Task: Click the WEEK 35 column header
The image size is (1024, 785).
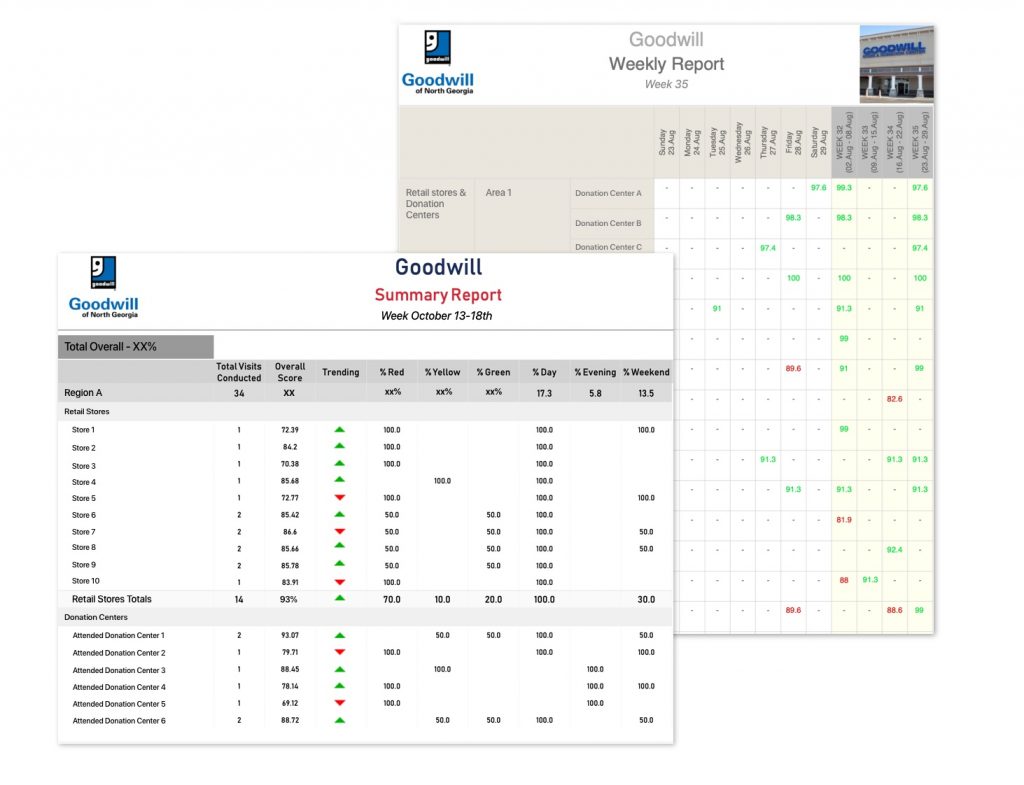Action: pyautogui.click(x=922, y=140)
